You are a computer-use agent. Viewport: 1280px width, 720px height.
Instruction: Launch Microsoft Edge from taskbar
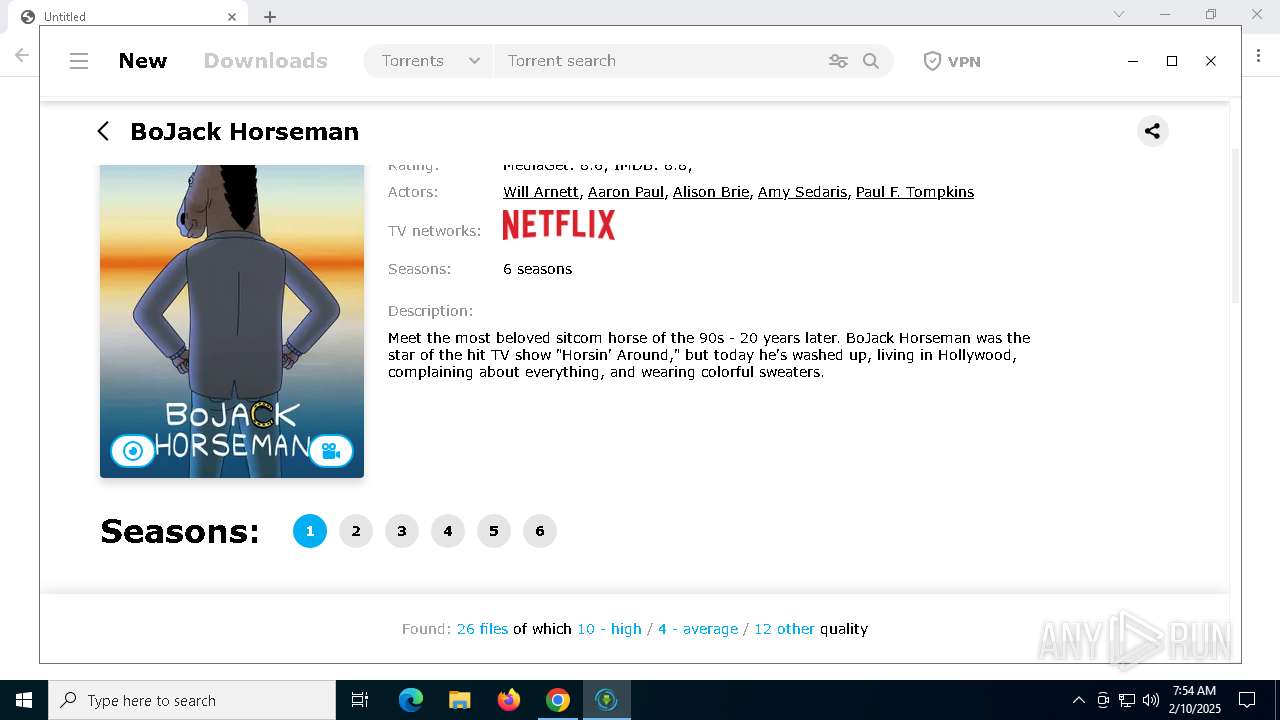(x=410, y=700)
